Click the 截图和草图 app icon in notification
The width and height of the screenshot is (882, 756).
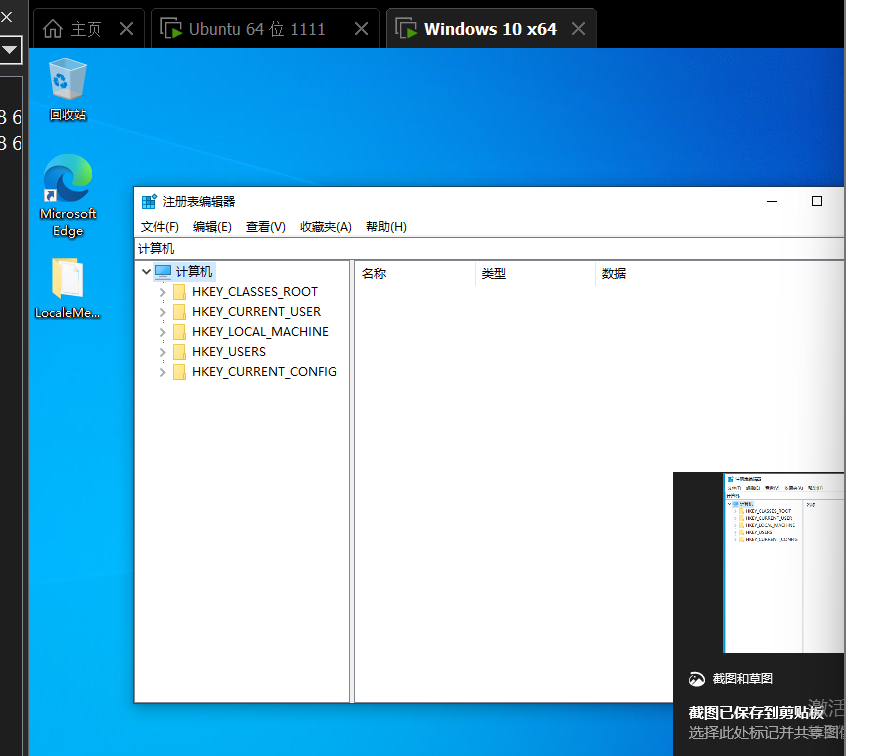click(697, 679)
